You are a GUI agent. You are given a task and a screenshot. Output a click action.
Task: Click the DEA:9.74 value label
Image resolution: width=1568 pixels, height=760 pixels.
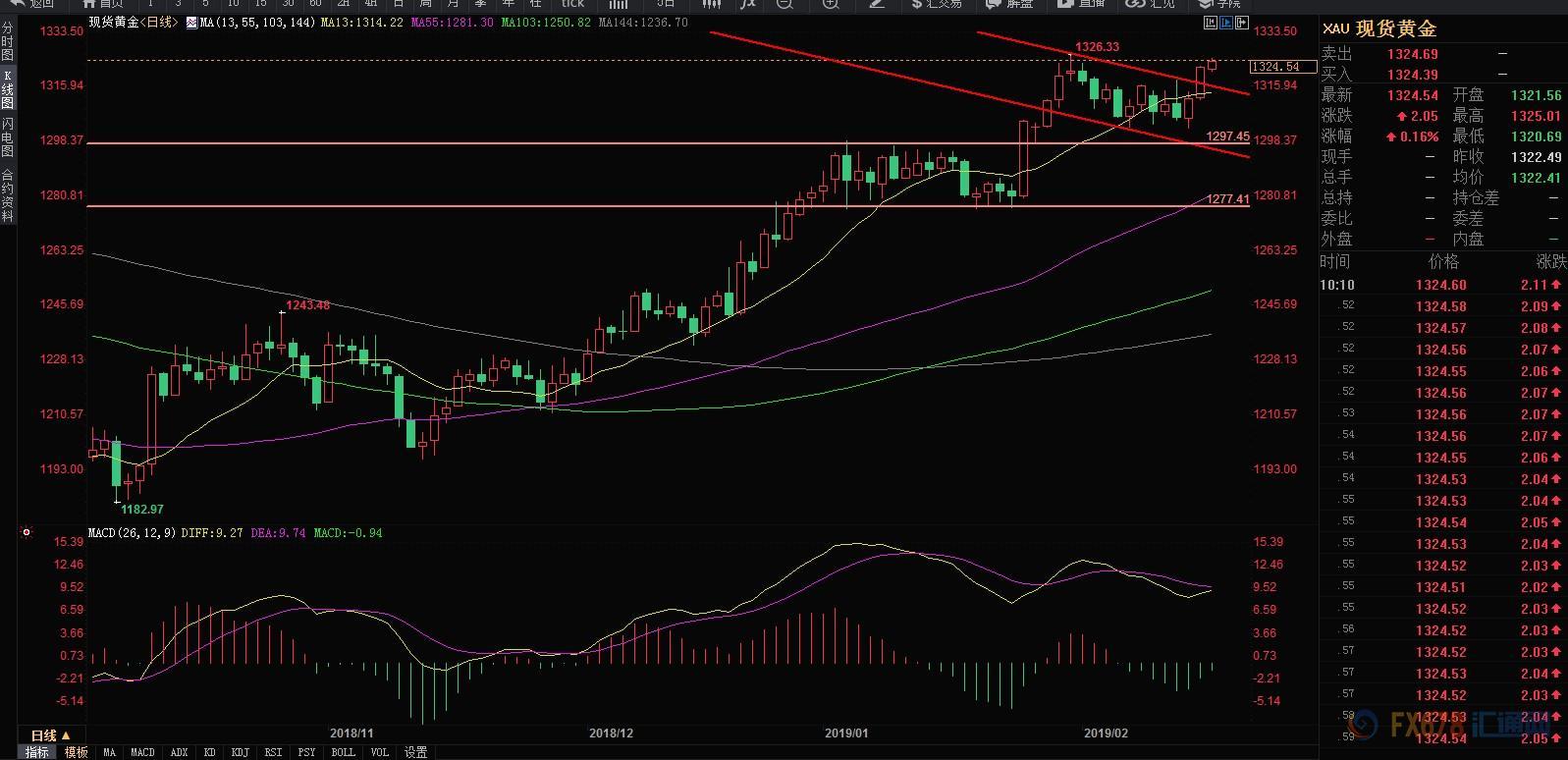coord(278,533)
